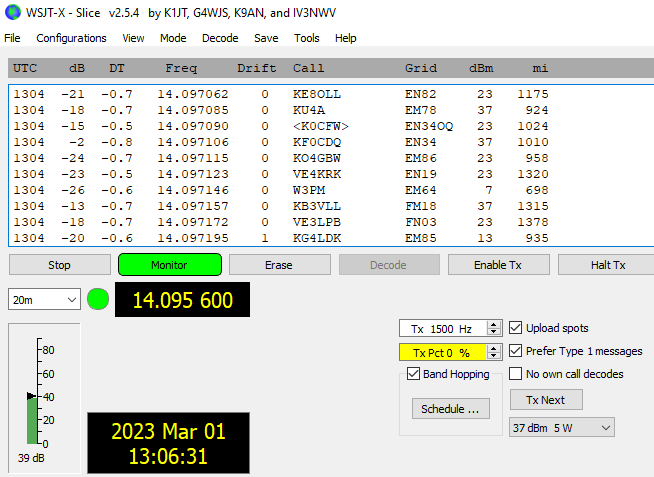The width and height of the screenshot is (654, 477).
Task: Click the Freq column header
Action: 181,68
